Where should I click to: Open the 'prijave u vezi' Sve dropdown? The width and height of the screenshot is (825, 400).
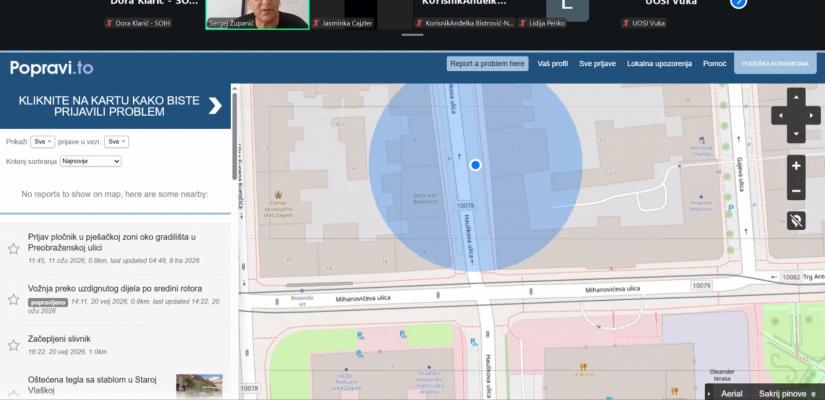(116, 142)
